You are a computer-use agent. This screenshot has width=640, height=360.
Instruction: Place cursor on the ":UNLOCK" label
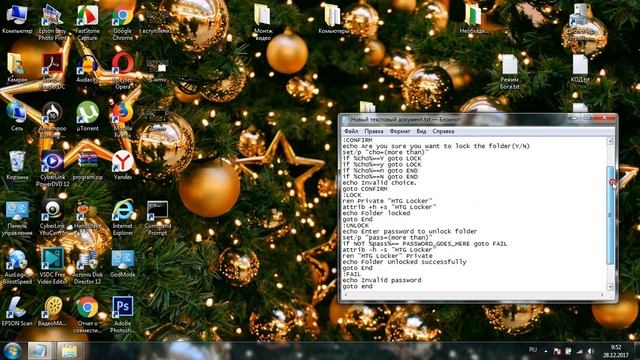tap(356, 225)
